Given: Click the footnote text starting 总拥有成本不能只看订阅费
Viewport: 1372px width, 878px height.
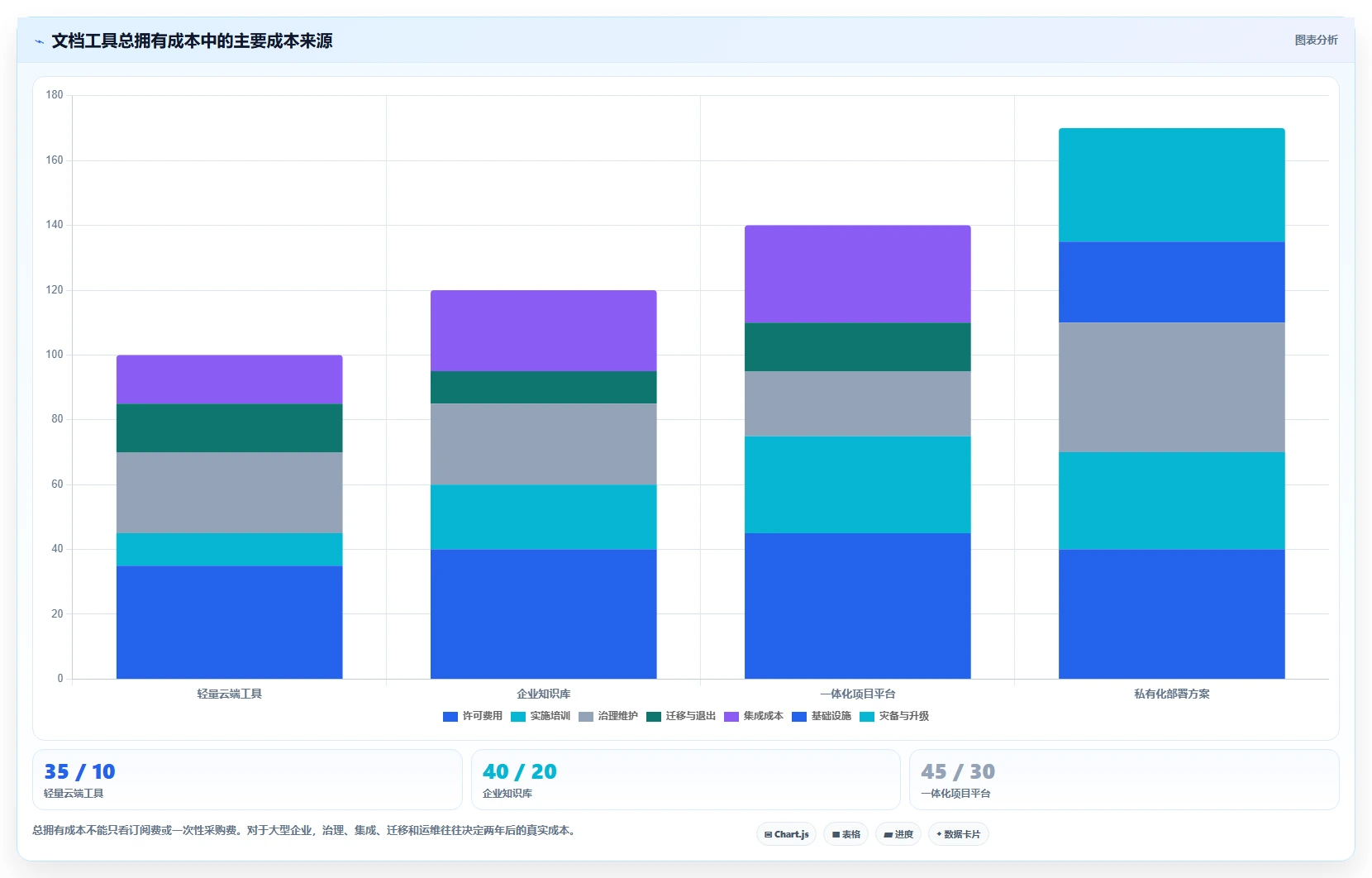Looking at the screenshot, I should pyautogui.click(x=305, y=830).
